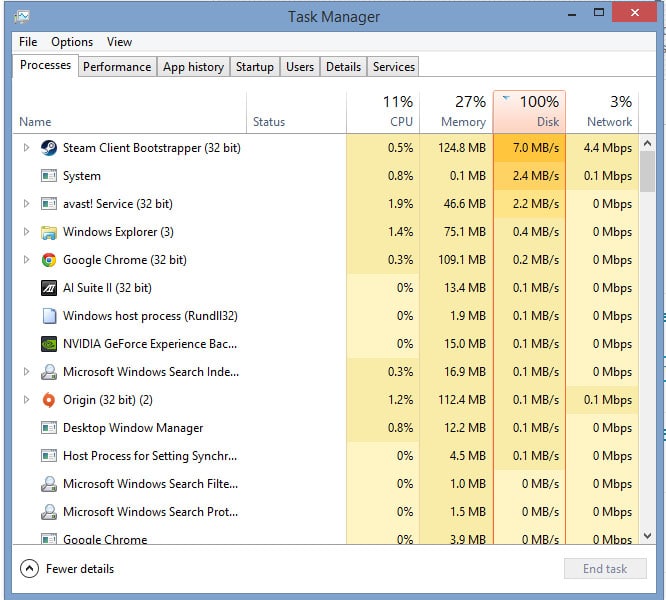Sort processes by Network column
The width and height of the screenshot is (666, 600).
pos(602,112)
